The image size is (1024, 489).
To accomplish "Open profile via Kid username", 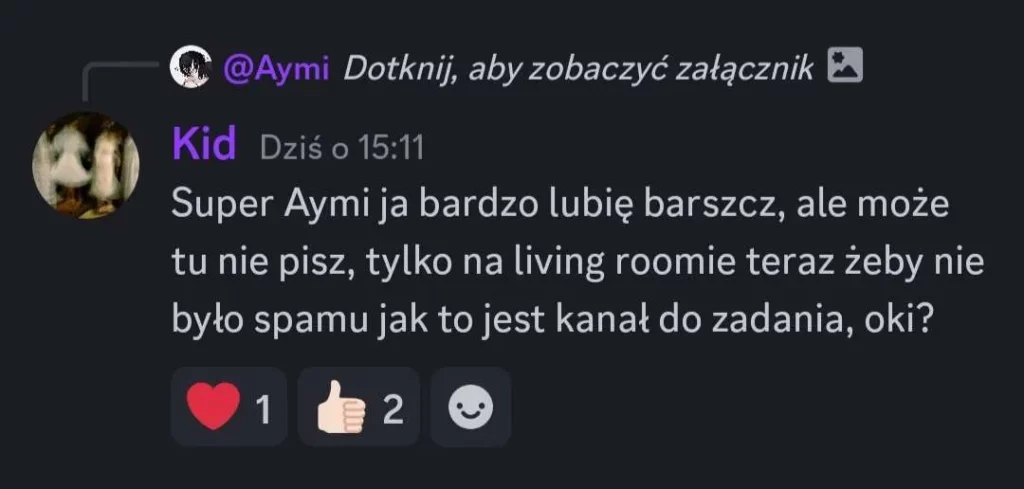I will click(x=204, y=145).
